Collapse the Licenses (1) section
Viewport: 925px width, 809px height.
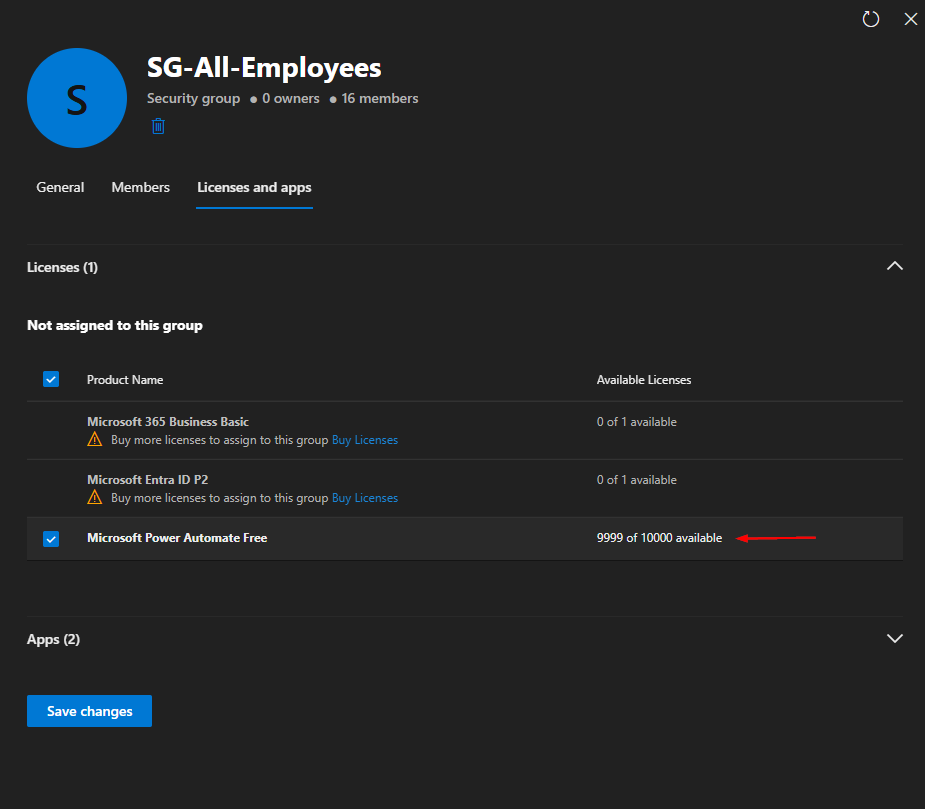[x=895, y=266]
